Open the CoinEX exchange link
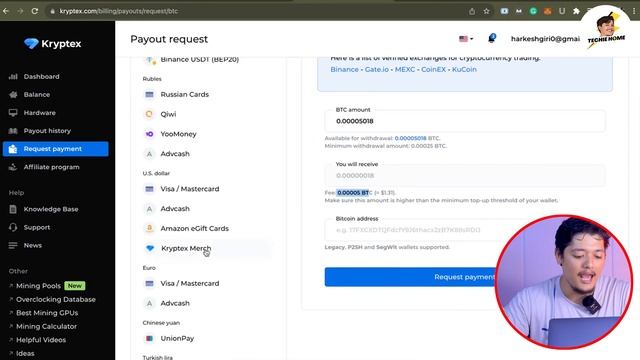 click(433, 69)
